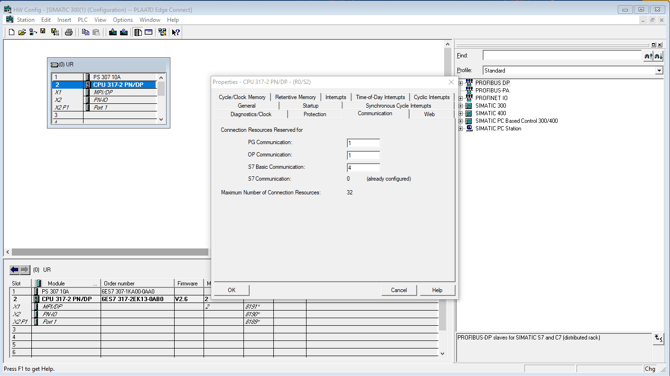Toggle the hardware Catalog view icon
The width and height of the screenshot is (670, 376).
point(138,32)
